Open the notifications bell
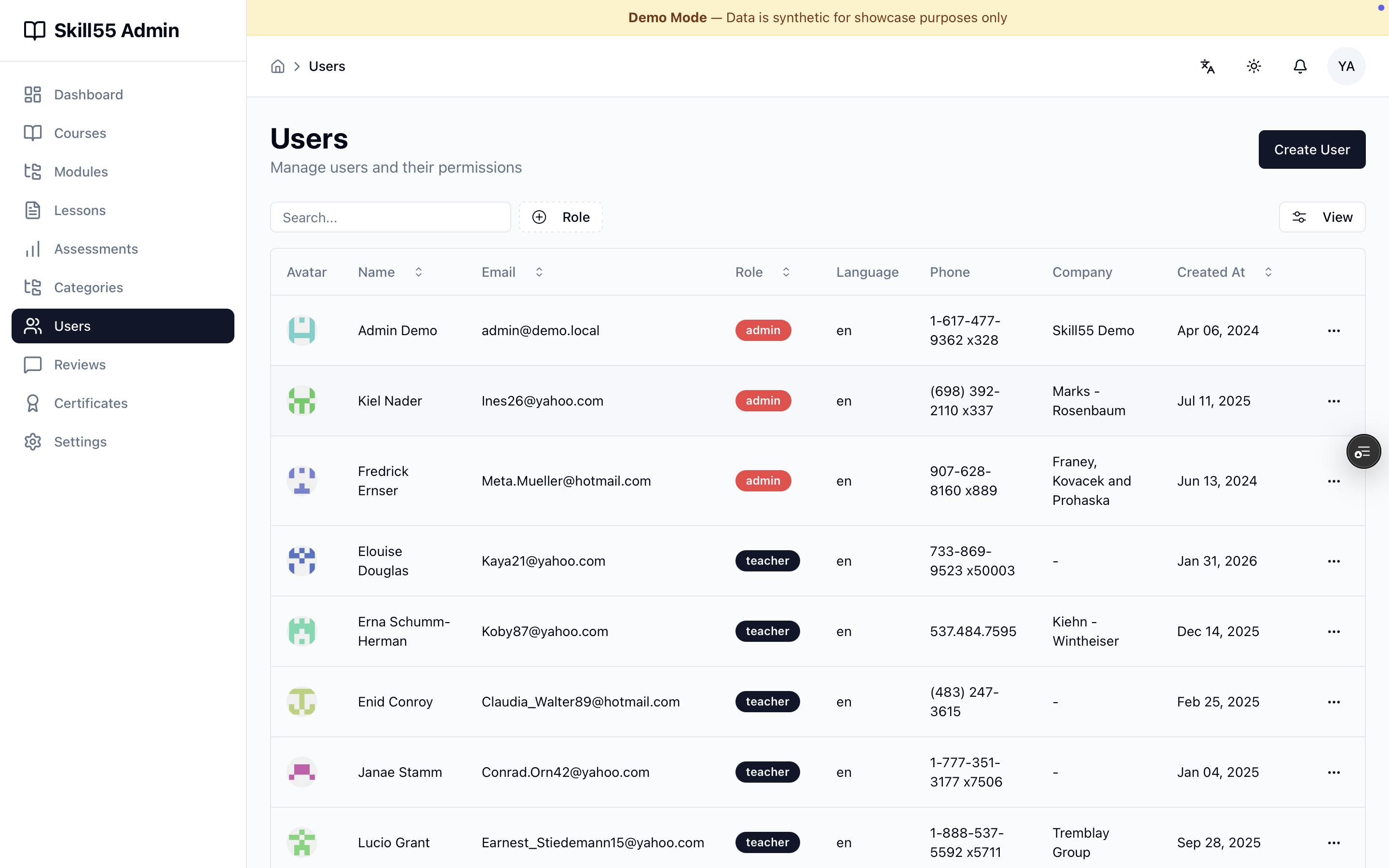Image resolution: width=1389 pixels, height=868 pixels. (1300, 66)
